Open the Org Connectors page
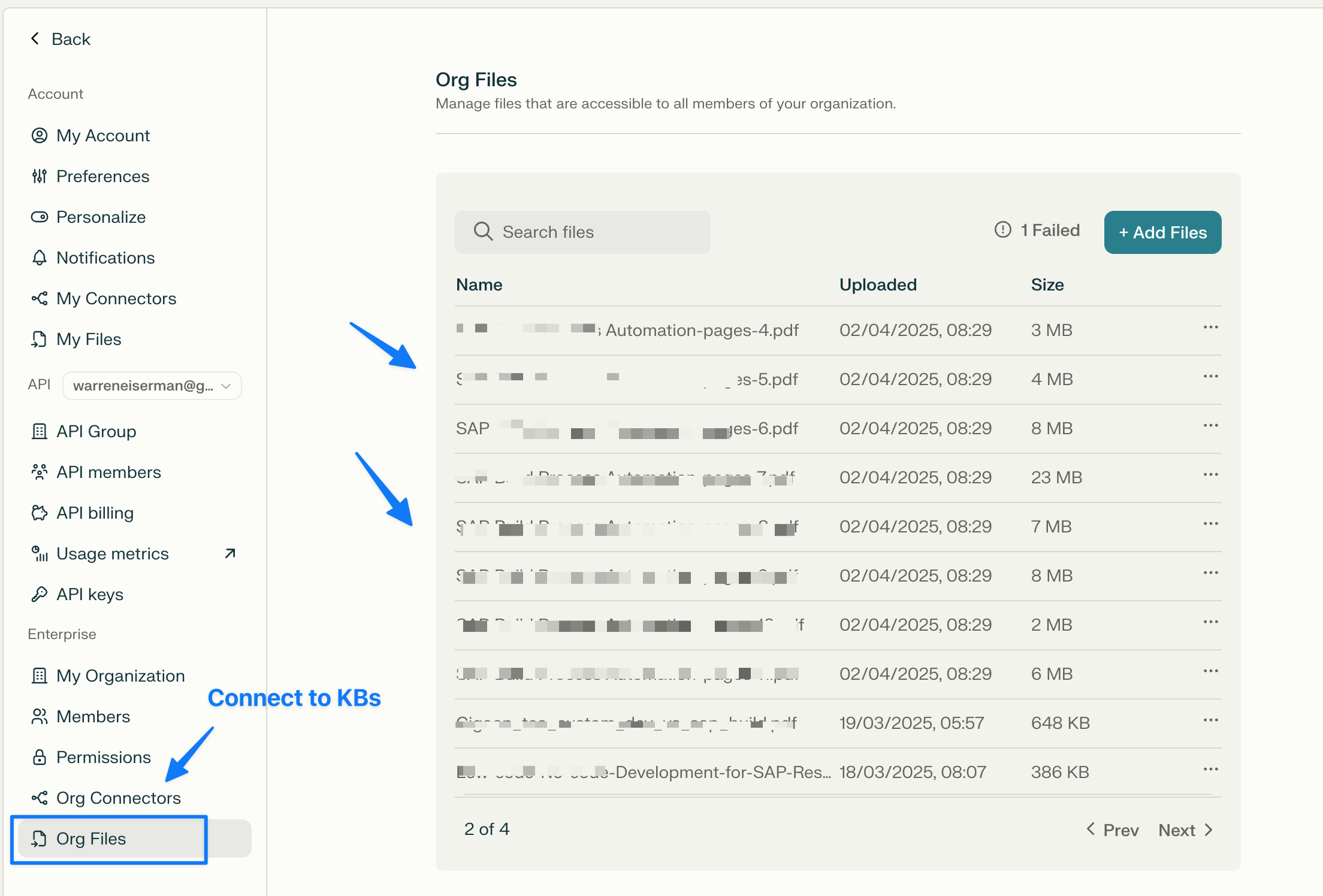The width and height of the screenshot is (1323, 896). point(119,798)
